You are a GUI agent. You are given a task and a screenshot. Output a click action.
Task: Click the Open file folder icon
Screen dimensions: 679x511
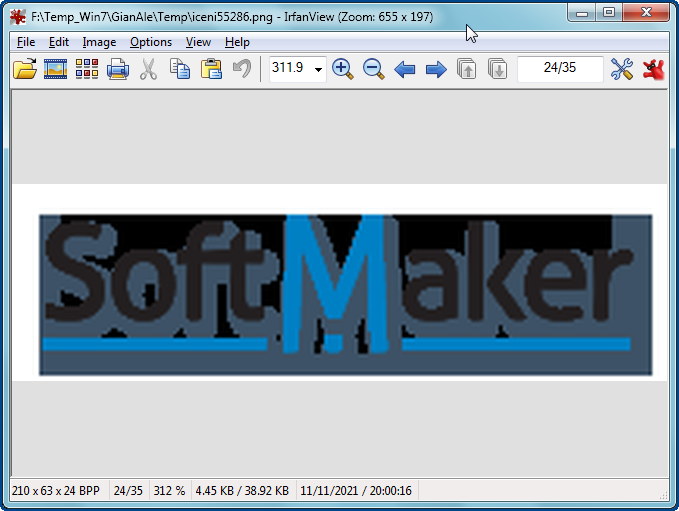[25, 69]
